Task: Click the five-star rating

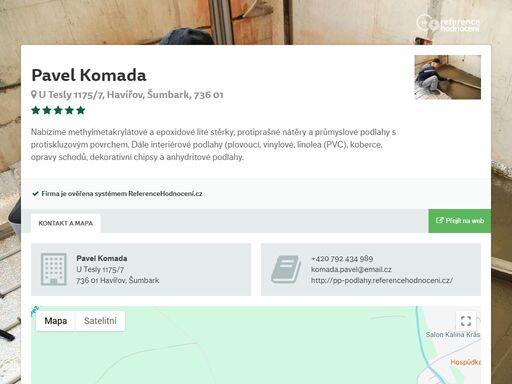Action: pyautogui.click(x=58, y=110)
